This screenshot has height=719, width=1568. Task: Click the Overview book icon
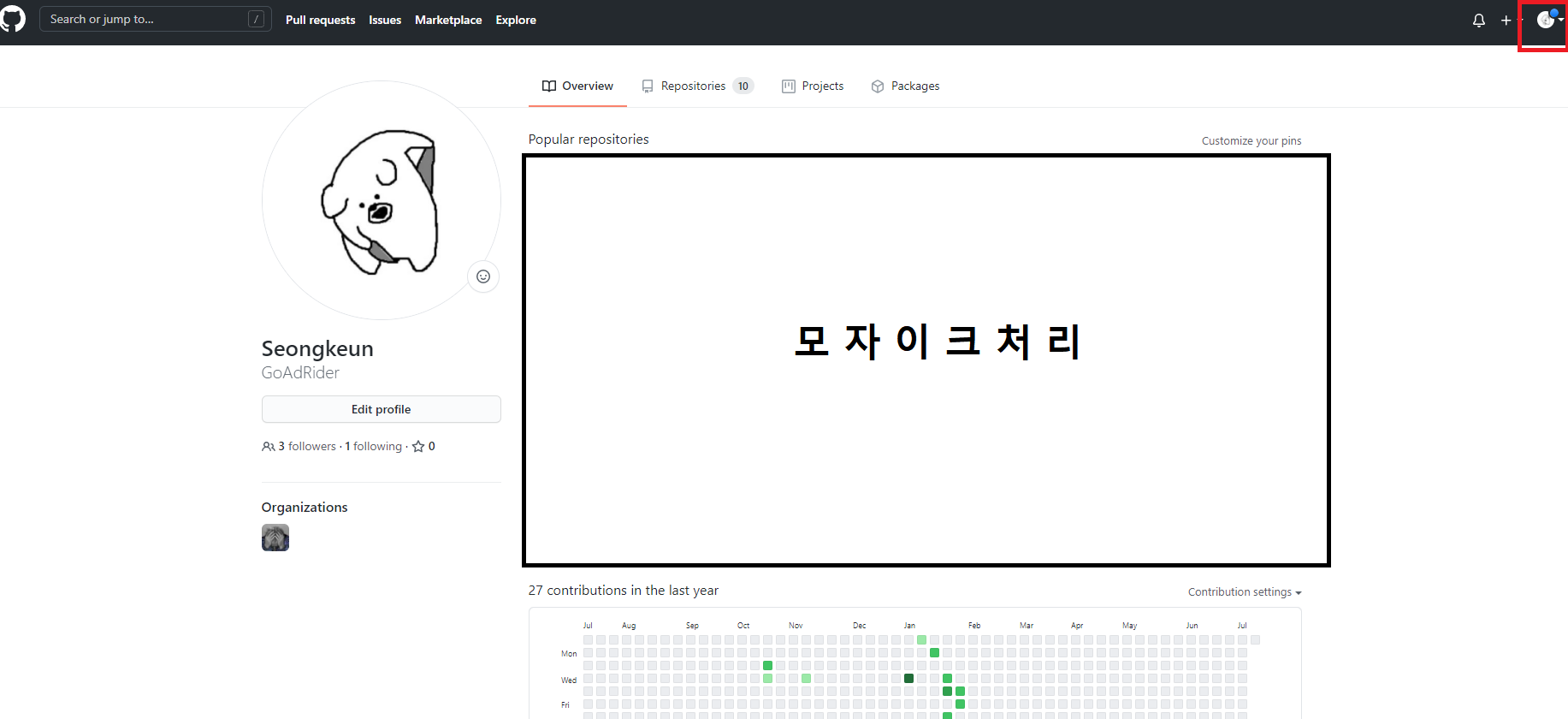pyautogui.click(x=549, y=86)
